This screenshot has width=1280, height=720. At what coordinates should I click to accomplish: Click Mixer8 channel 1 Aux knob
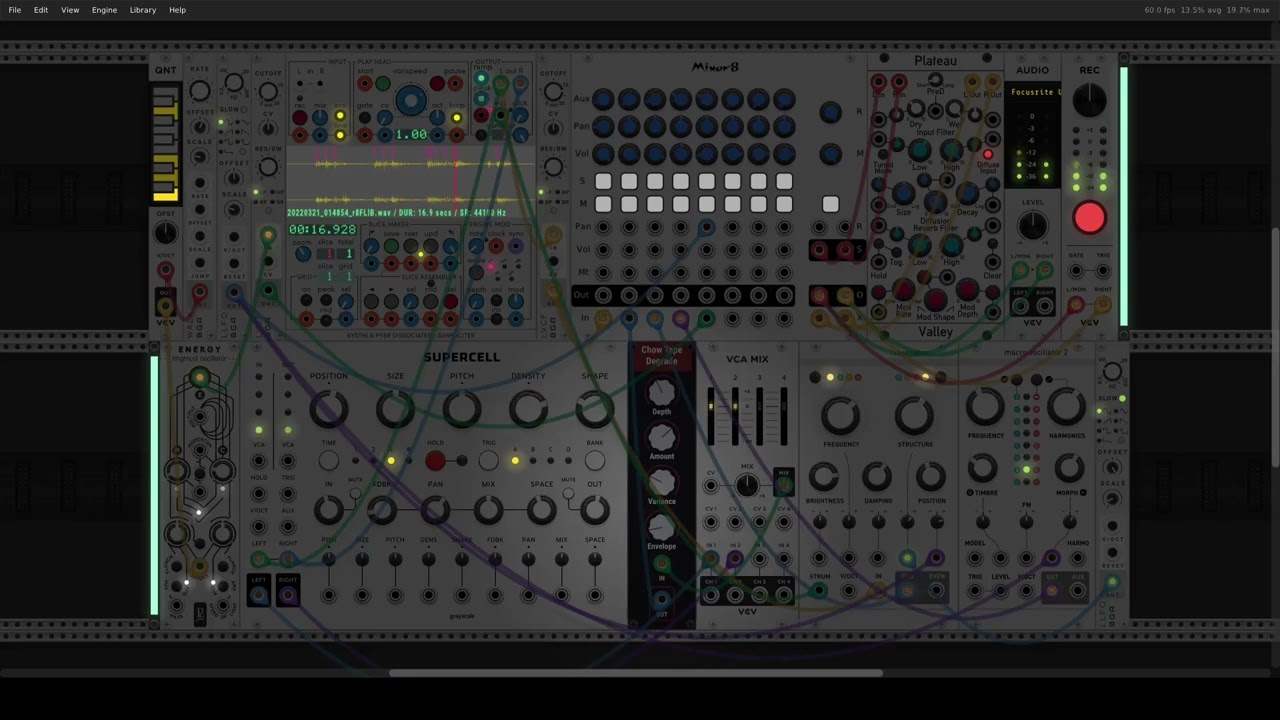pos(603,99)
